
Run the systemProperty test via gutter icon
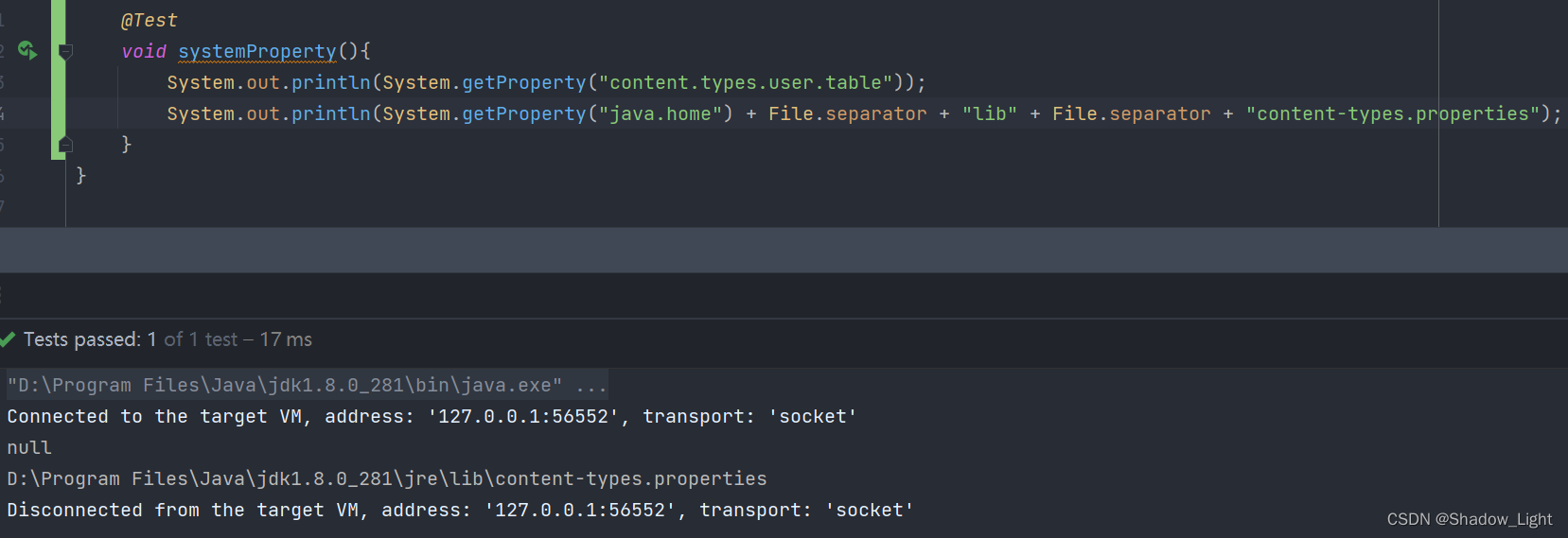pos(27,50)
